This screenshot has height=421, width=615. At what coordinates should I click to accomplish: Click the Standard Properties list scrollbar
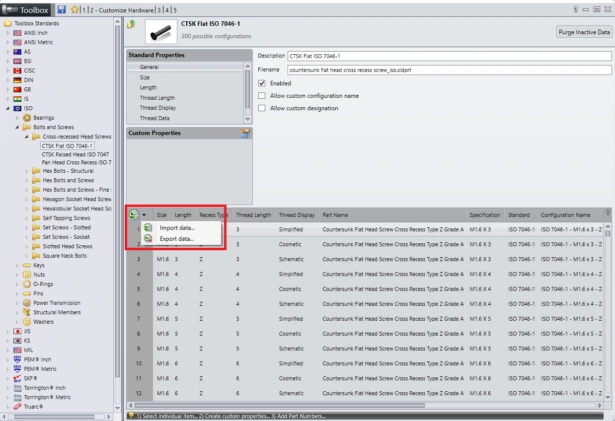247,89
